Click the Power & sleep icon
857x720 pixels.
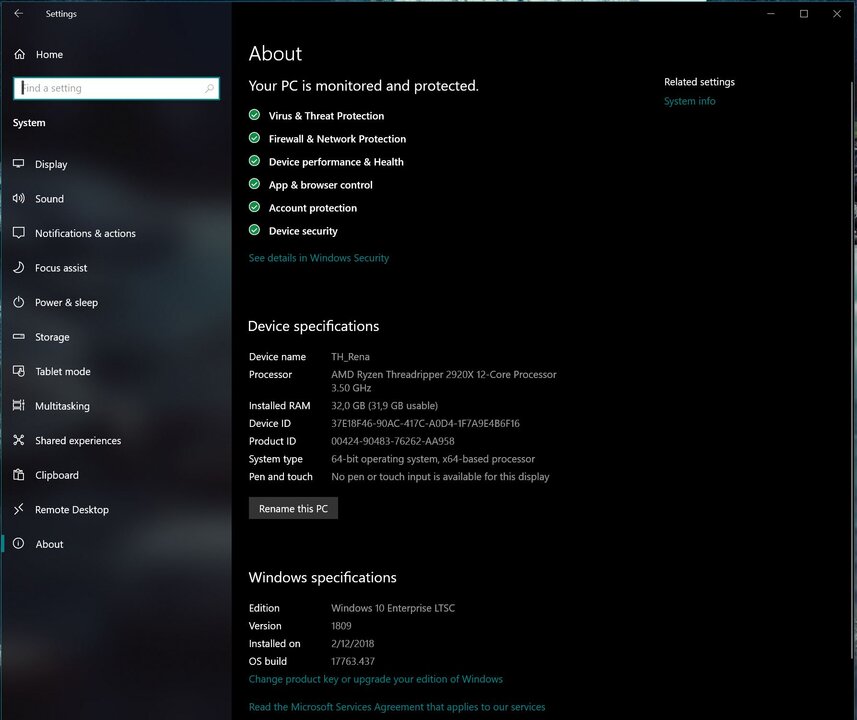tap(19, 302)
